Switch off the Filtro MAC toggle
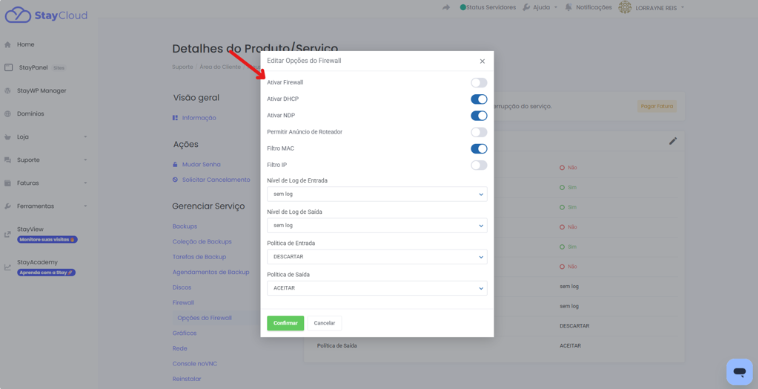The height and width of the screenshot is (389, 758). click(479, 148)
